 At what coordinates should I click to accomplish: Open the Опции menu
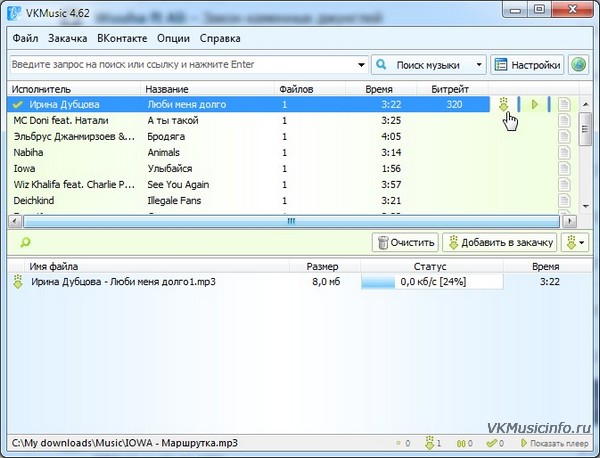click(x=173, y=38)
